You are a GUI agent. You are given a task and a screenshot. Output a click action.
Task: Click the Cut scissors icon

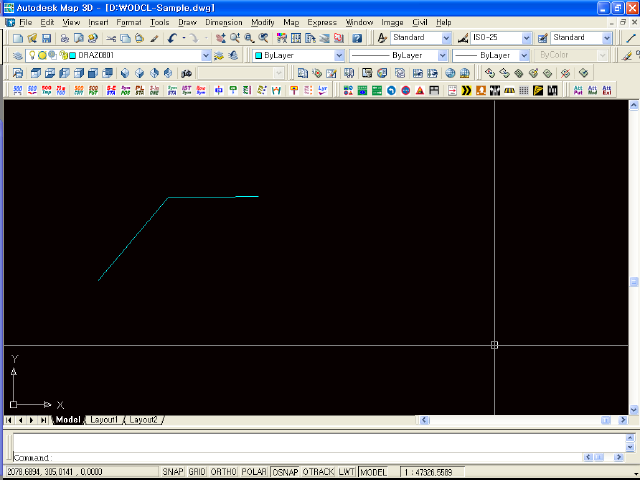pyautogui.click(x=111, y=38)
